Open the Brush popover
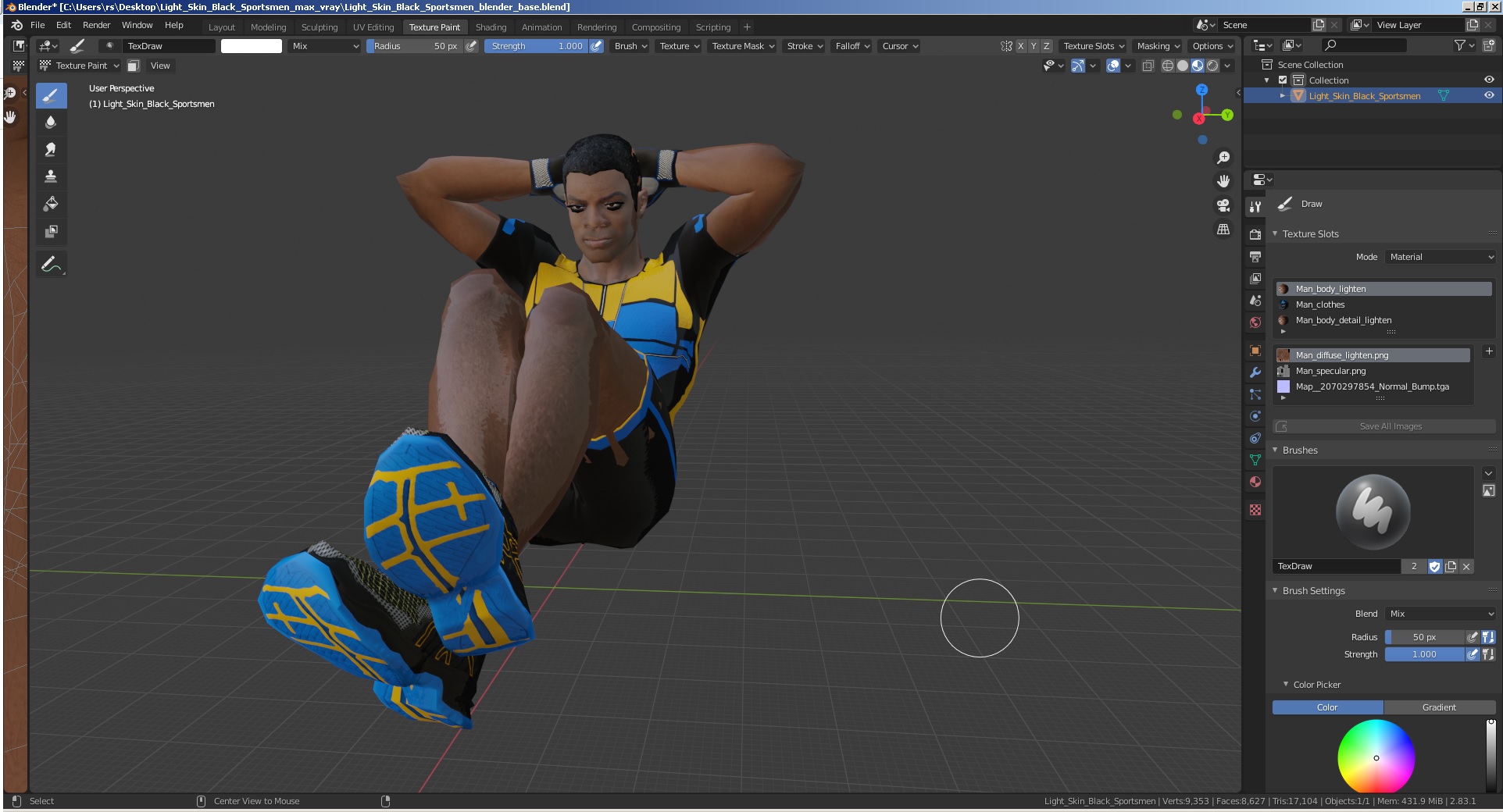 630,46
